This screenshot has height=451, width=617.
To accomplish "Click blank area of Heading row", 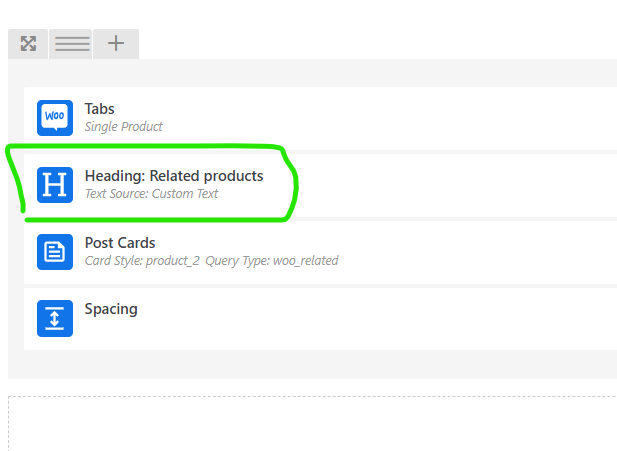I will [x=453, y=185].
